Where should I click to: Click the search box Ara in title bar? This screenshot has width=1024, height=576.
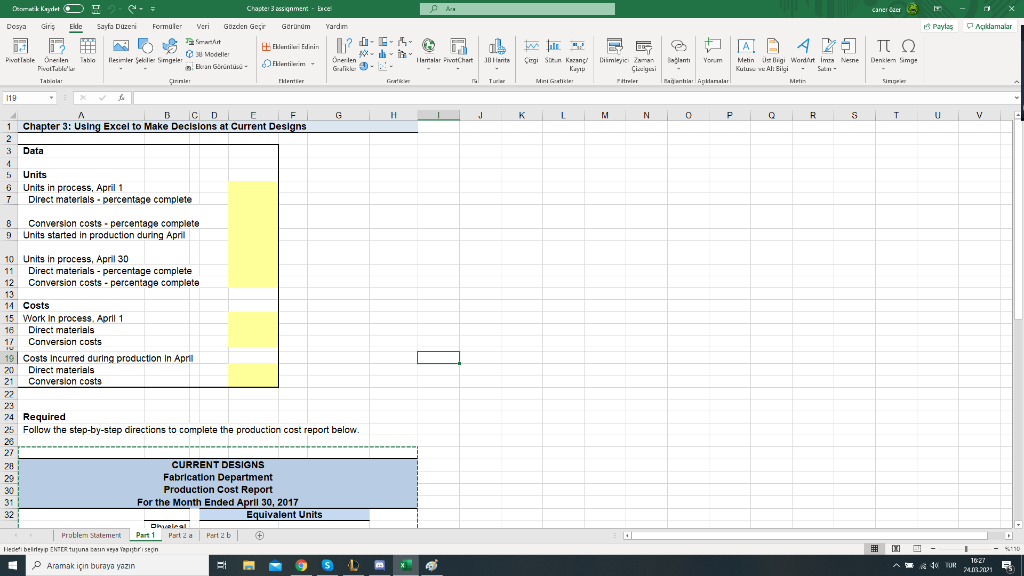(x=517, y=9)
